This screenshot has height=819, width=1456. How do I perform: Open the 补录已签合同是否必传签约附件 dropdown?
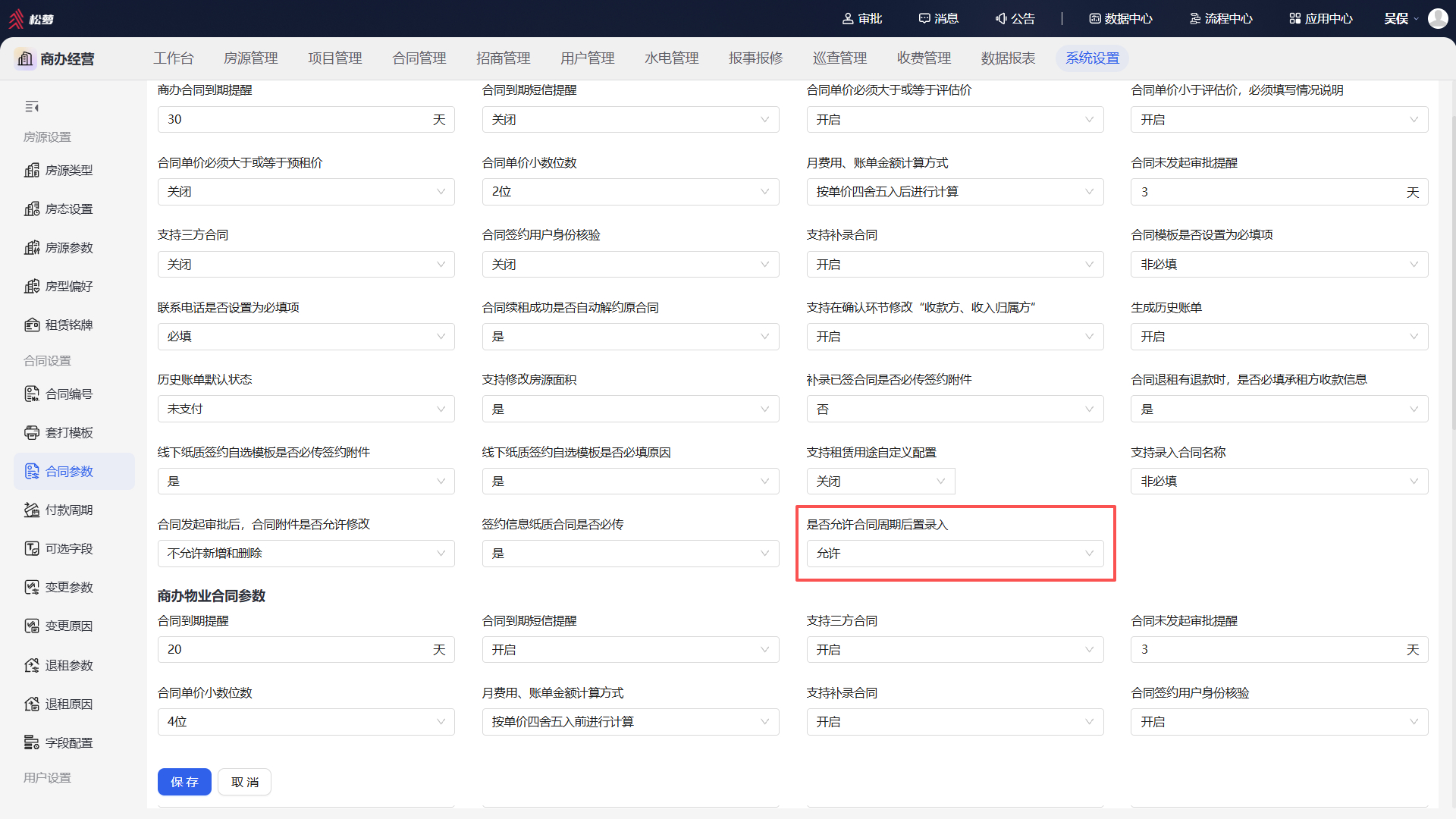[x=955, y=409]
